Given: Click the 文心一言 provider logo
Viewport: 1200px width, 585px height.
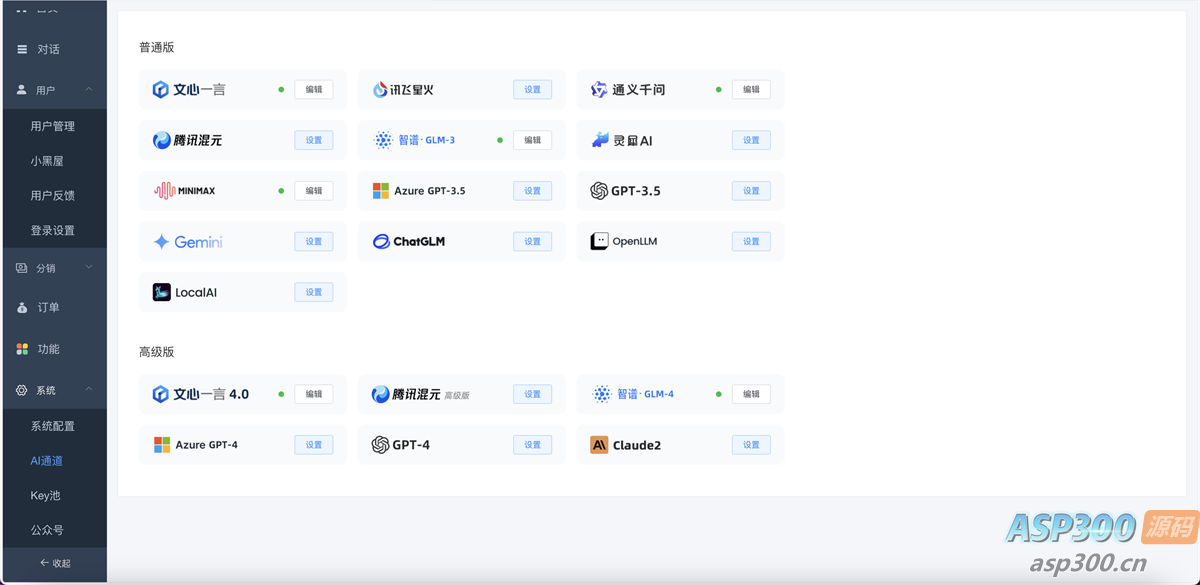Looking at the screenshot, I should pos(160,89).
